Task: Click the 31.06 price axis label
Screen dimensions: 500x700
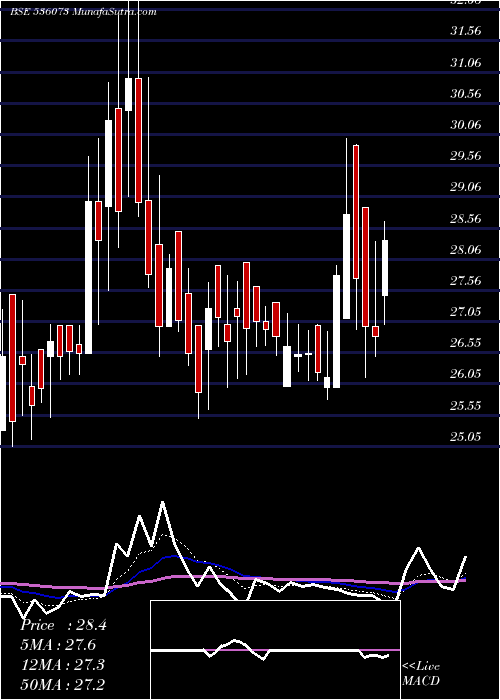Action: tap(466, 62)
